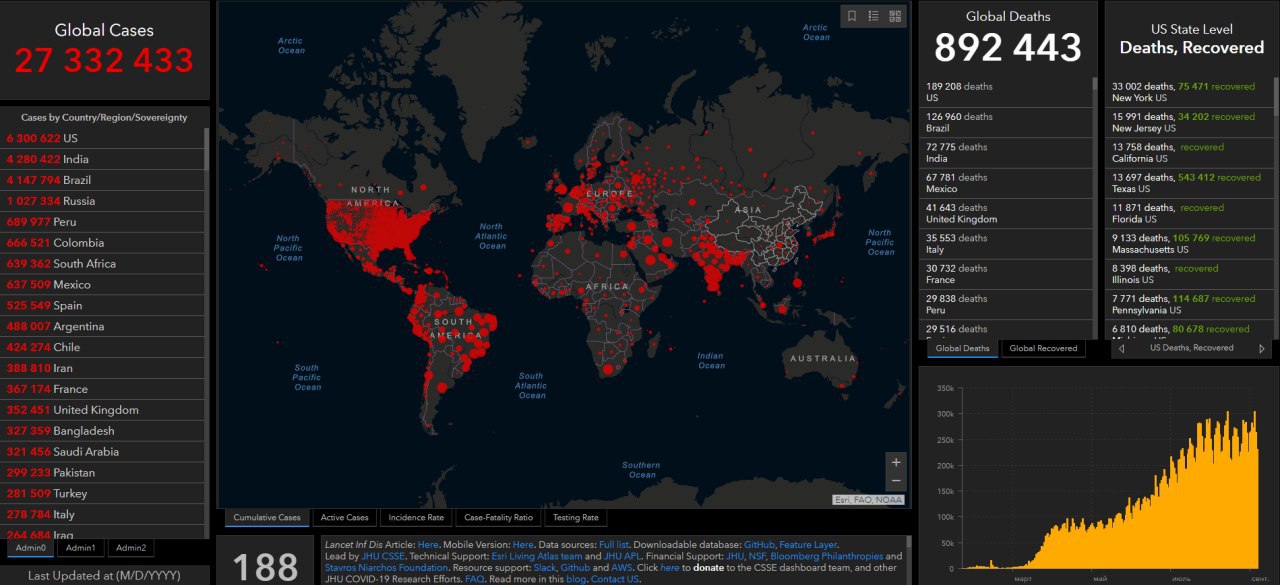Open the Contact US link
This screenshot has width=1280, height=585.
pos(614,578)
